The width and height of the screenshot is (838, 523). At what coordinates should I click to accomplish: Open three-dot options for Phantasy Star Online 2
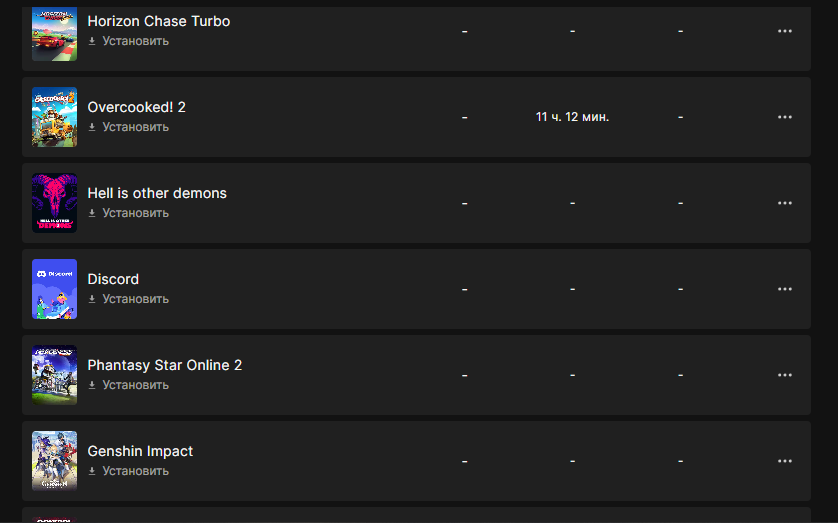(x=785, y=375)
